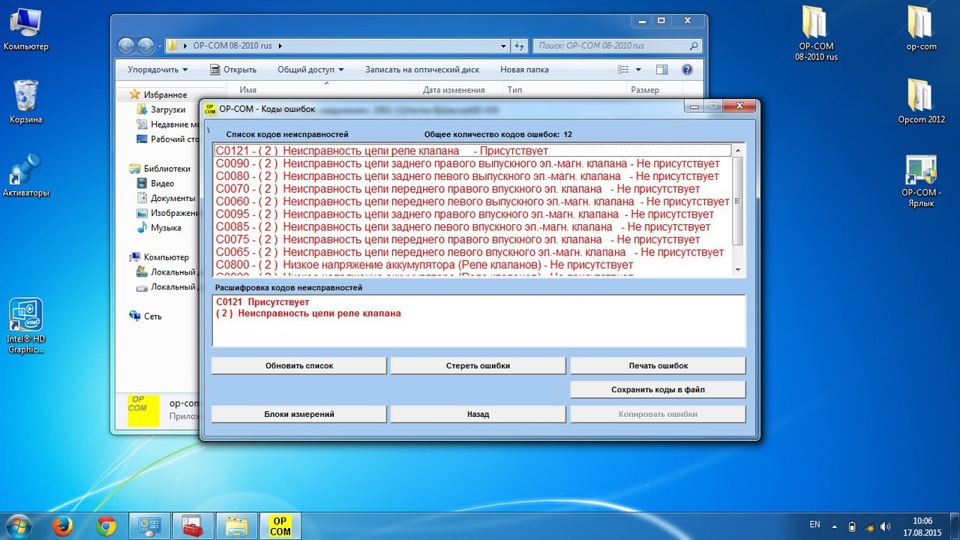
Task: Click the Блоки измерений button
Action: 299,414
